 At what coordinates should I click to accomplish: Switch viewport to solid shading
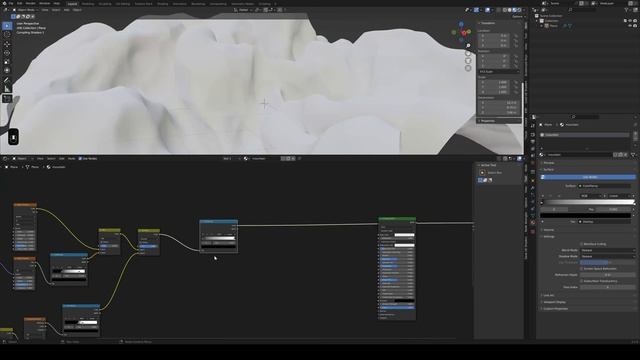pos(509,10)
